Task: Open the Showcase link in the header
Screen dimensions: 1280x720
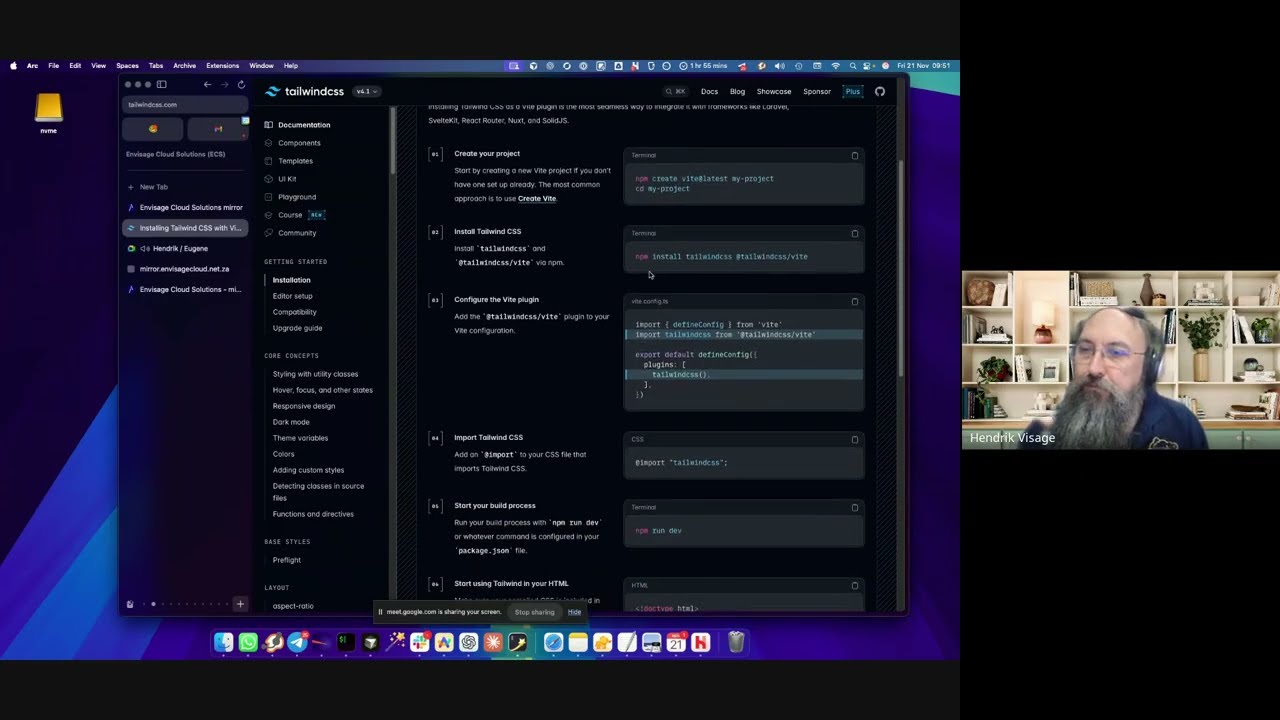Action: click(774, 91)
